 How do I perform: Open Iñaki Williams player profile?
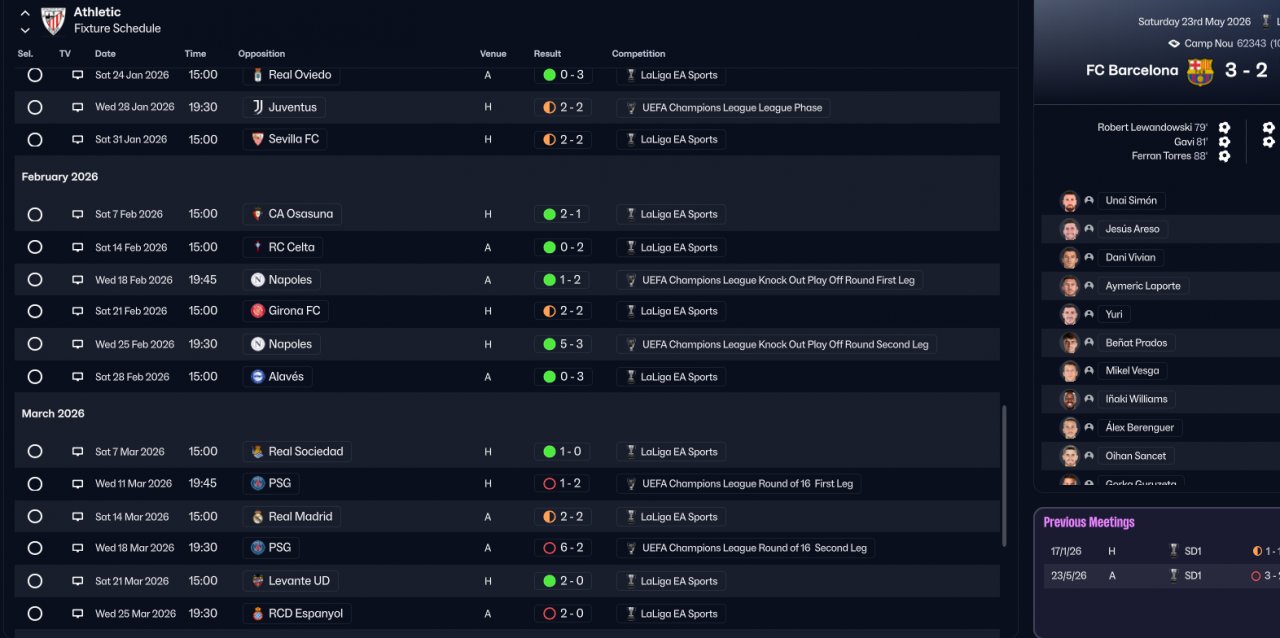tap(1136, 399)
